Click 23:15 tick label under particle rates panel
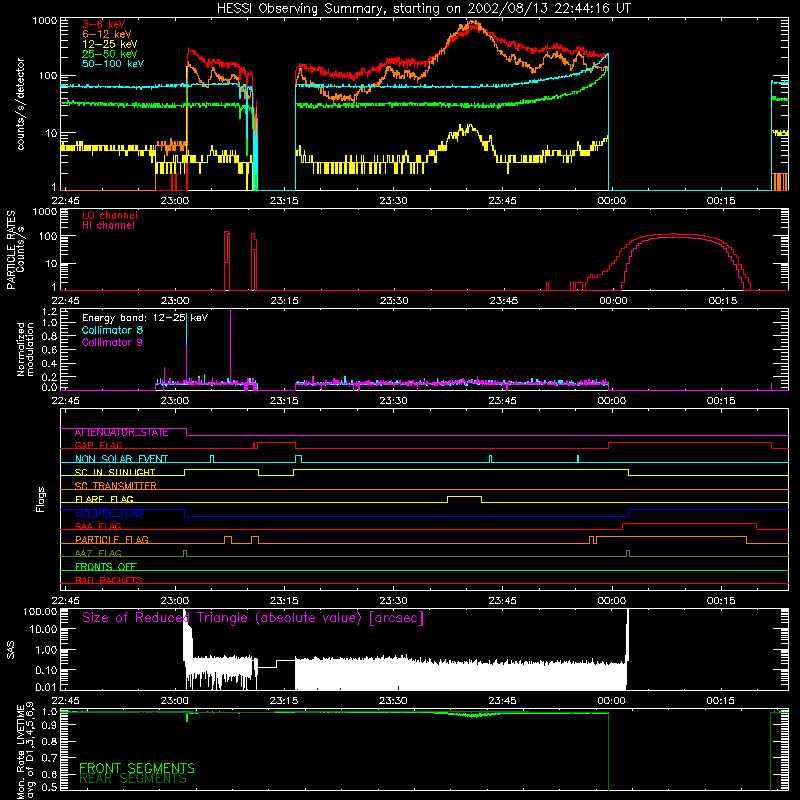 [284, 301]
